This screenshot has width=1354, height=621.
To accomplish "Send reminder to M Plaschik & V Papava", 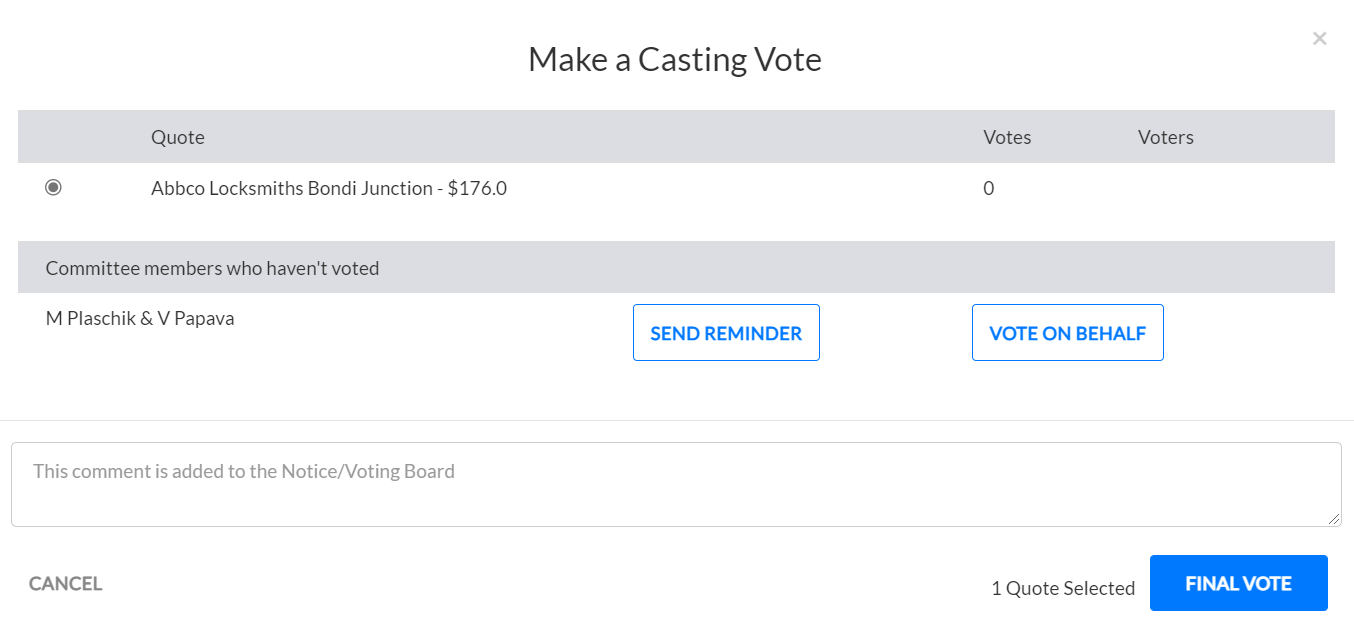I will coord(726,333).
